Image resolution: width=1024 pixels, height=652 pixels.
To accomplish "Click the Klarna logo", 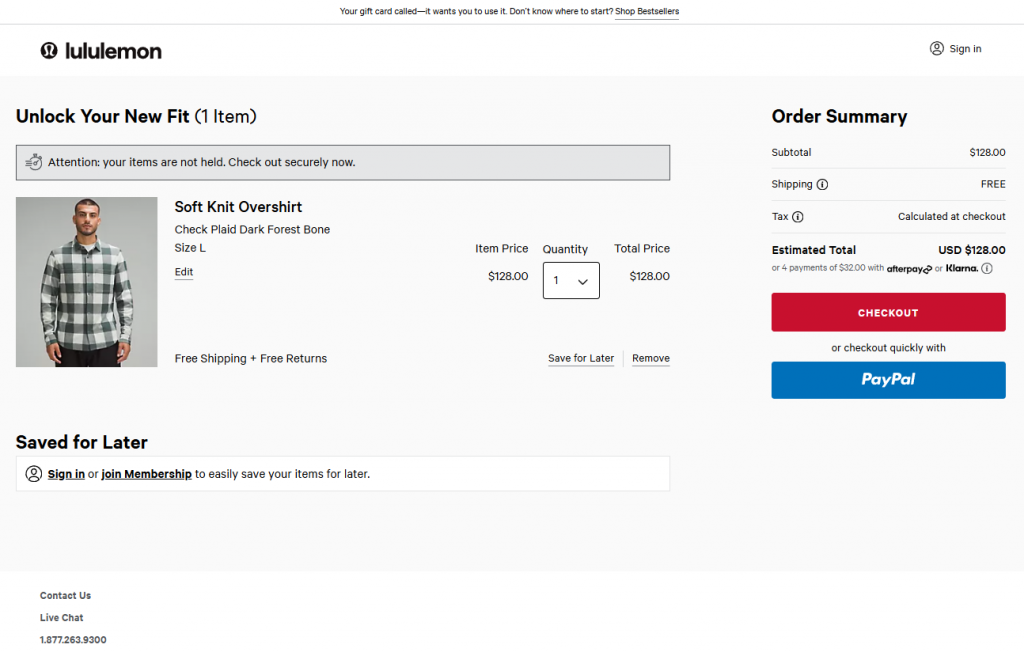I will [961, 268].
